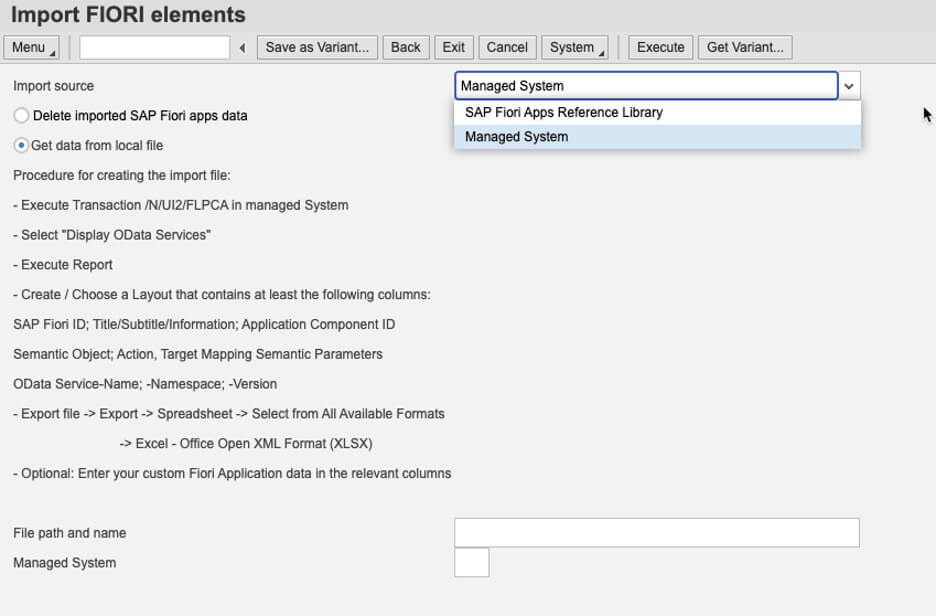Click the Execute button
The height and width of the screenshot is (616, 936).
pos(661,48)
